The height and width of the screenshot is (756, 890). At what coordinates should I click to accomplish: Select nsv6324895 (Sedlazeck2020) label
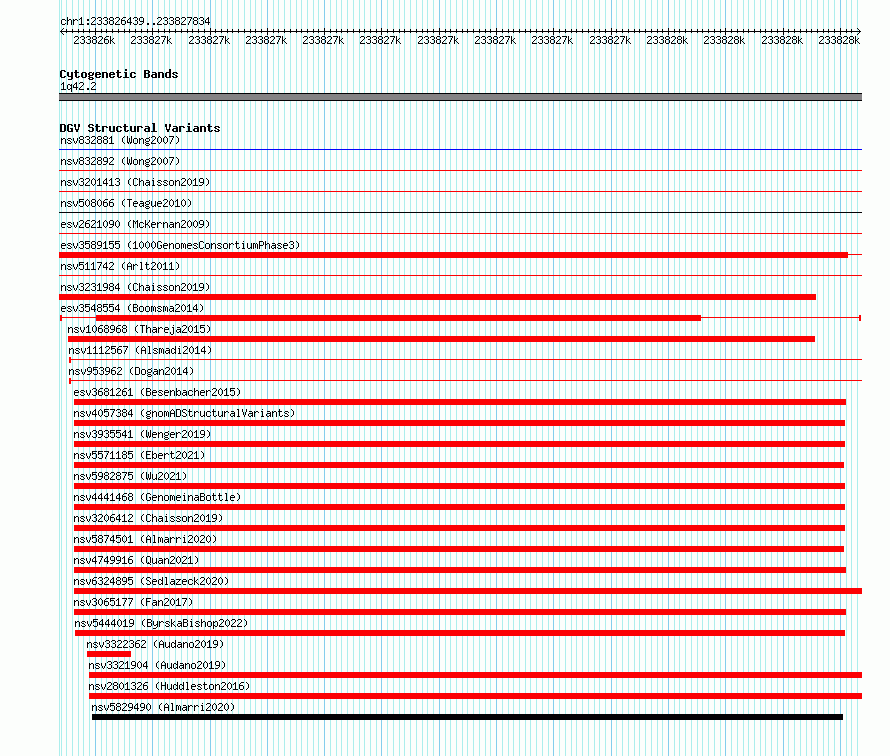click(151, 581)
